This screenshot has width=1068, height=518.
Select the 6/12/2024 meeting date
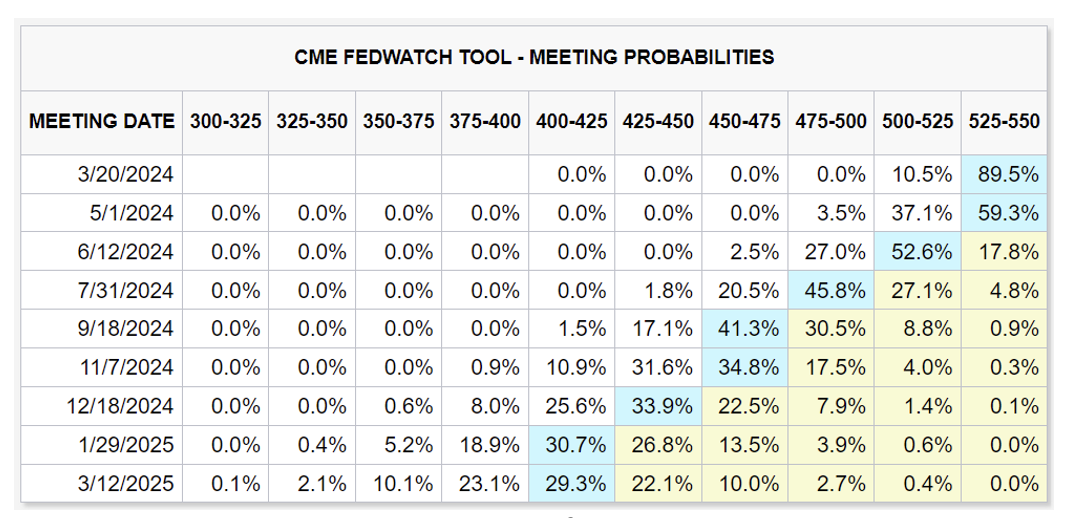pyautogui.click(x=125, y=252)
